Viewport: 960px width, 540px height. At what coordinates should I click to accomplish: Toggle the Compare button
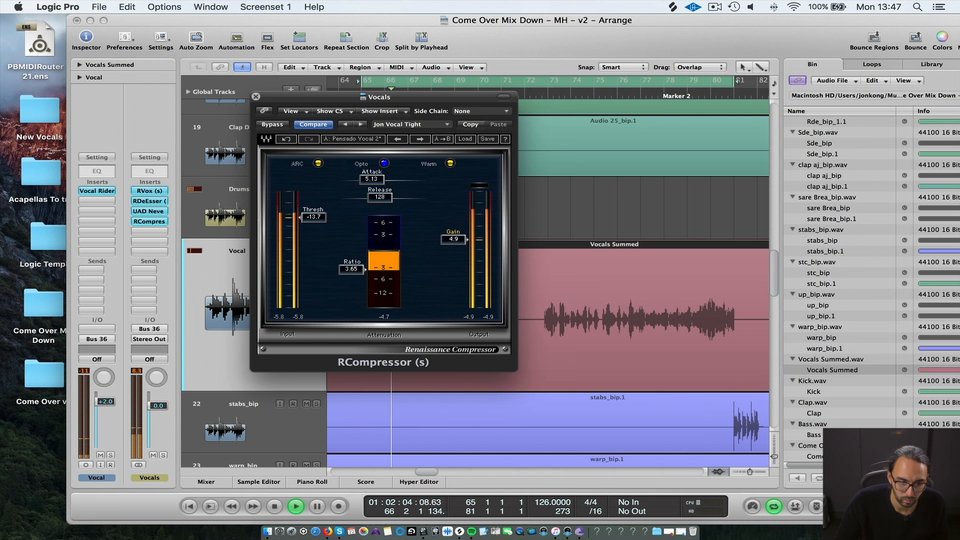pyautogui.click(x=313, y=124)
